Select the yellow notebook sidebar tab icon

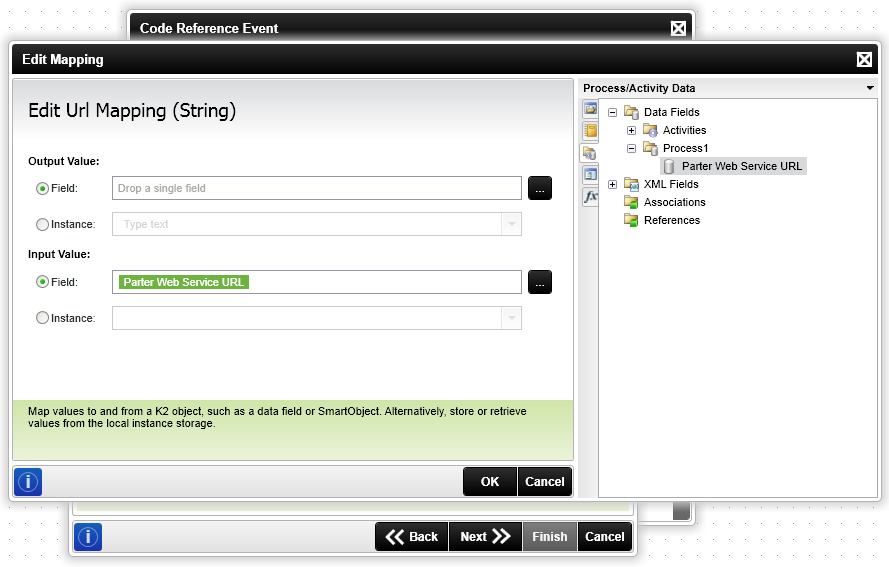coord(590,130)
